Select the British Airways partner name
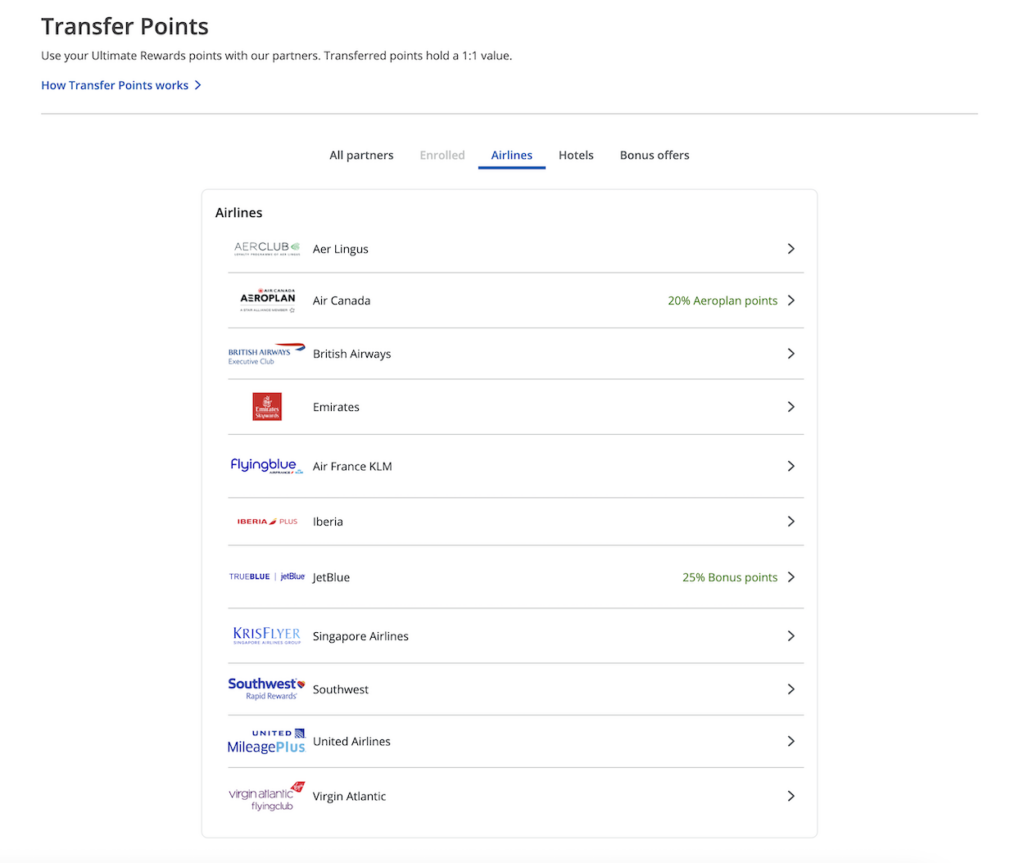 coord(351,353)
